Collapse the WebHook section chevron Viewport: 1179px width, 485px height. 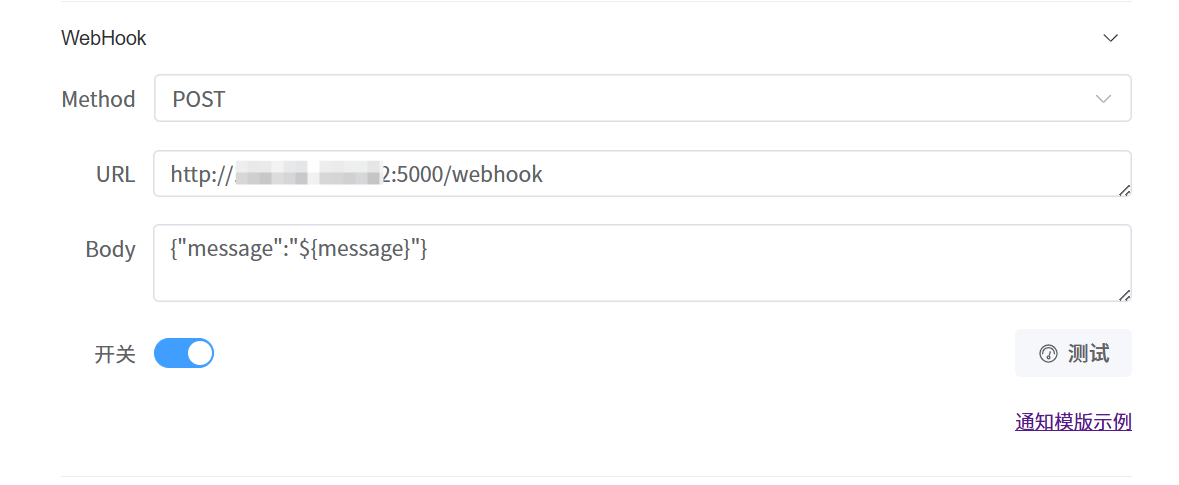click(1110, 38)
